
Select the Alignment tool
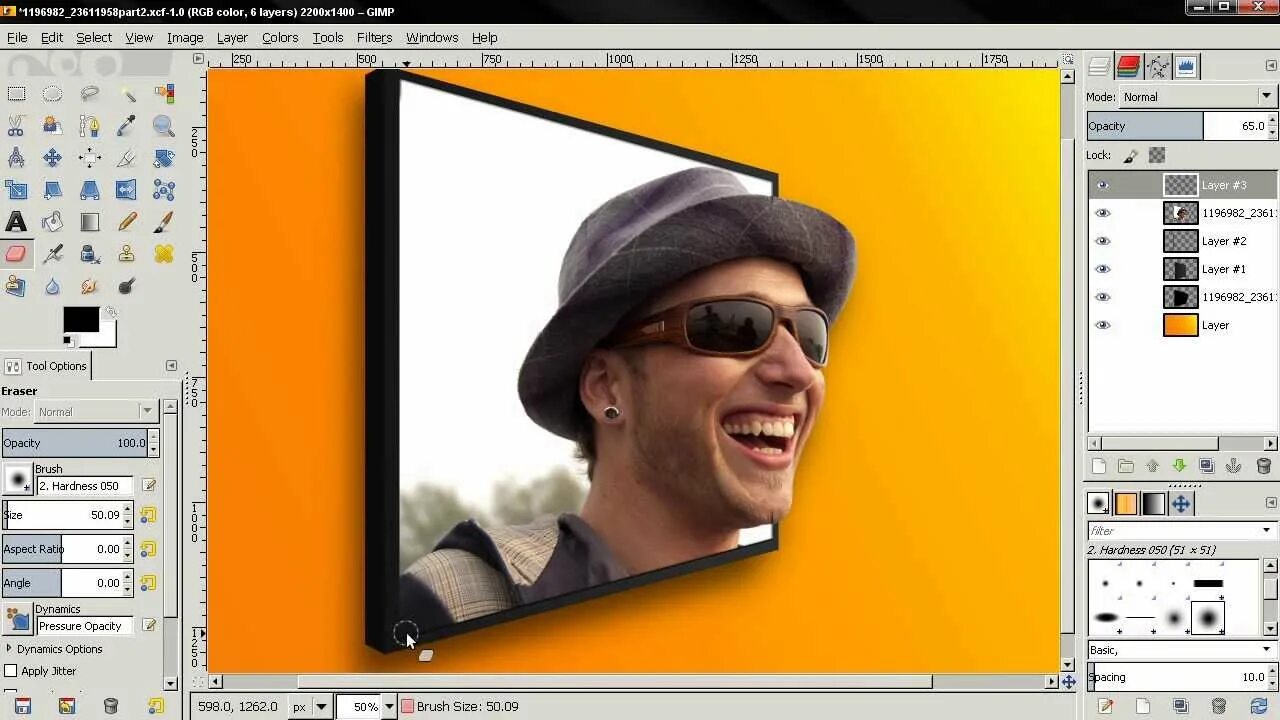(90, 158)
